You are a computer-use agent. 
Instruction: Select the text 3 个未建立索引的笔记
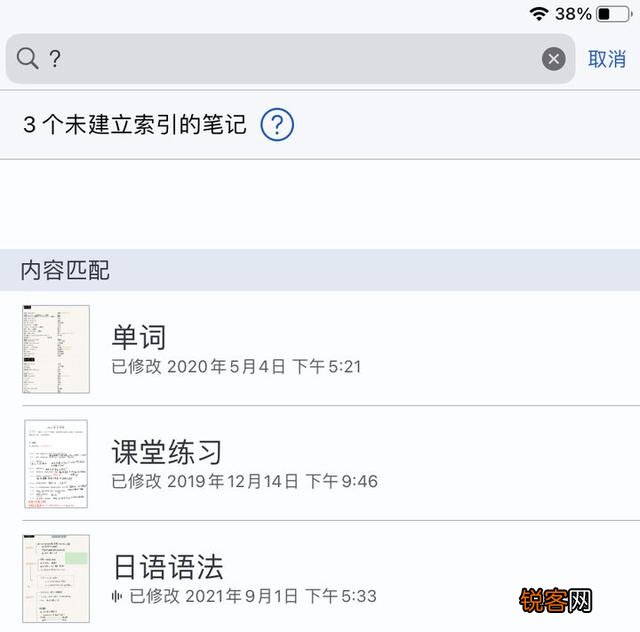[x=135, y=124]
